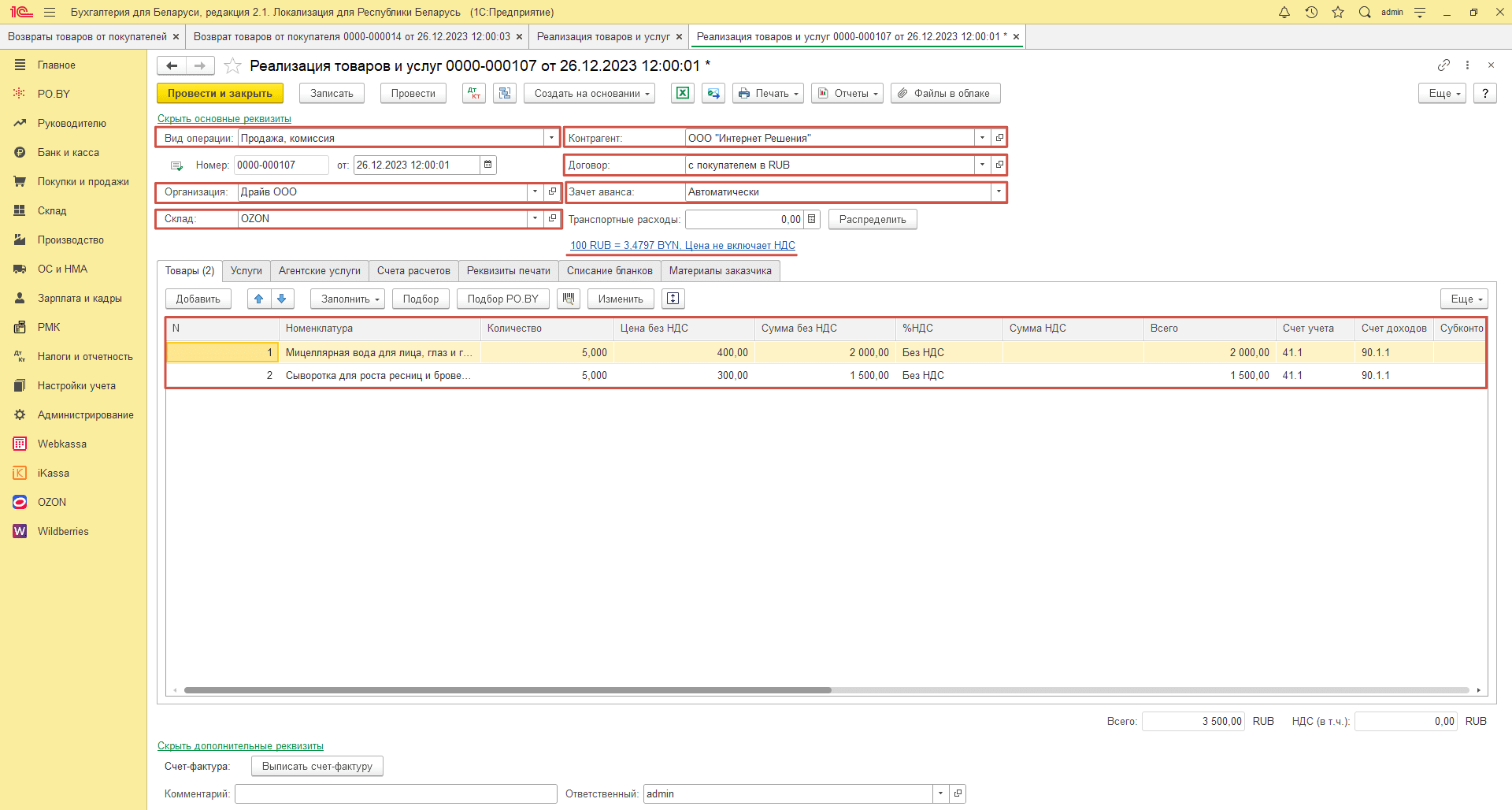Copy link to document icon

[x=1443, y=65]
